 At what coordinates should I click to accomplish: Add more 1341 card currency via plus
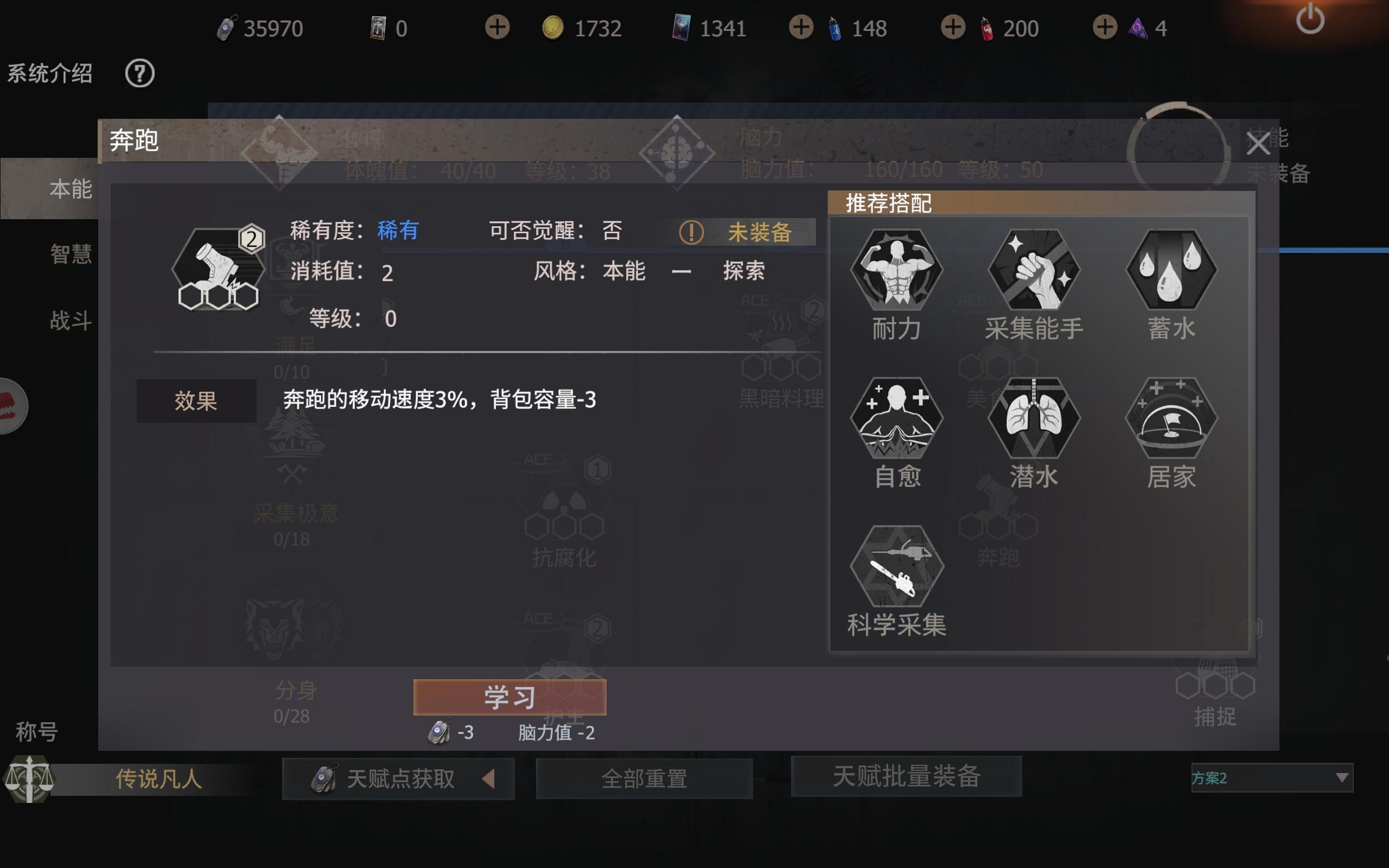[x=801, y=27]
